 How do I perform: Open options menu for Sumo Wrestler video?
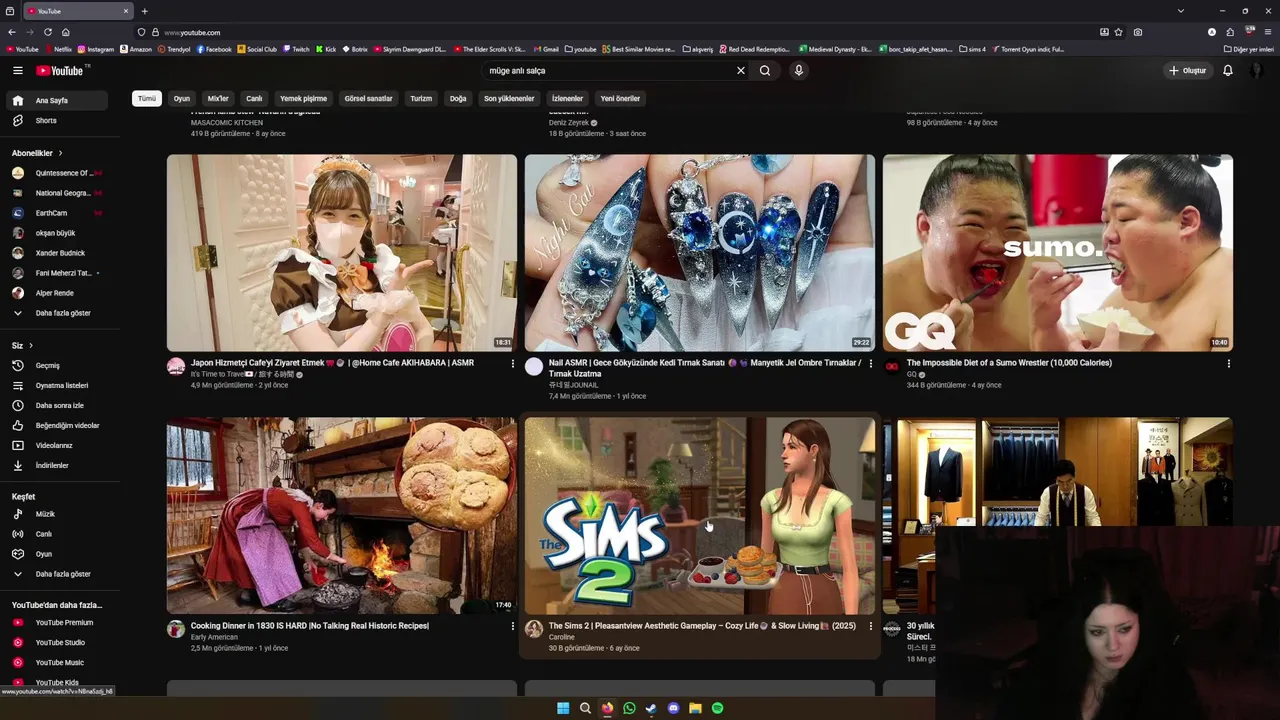pos(1229,363)
